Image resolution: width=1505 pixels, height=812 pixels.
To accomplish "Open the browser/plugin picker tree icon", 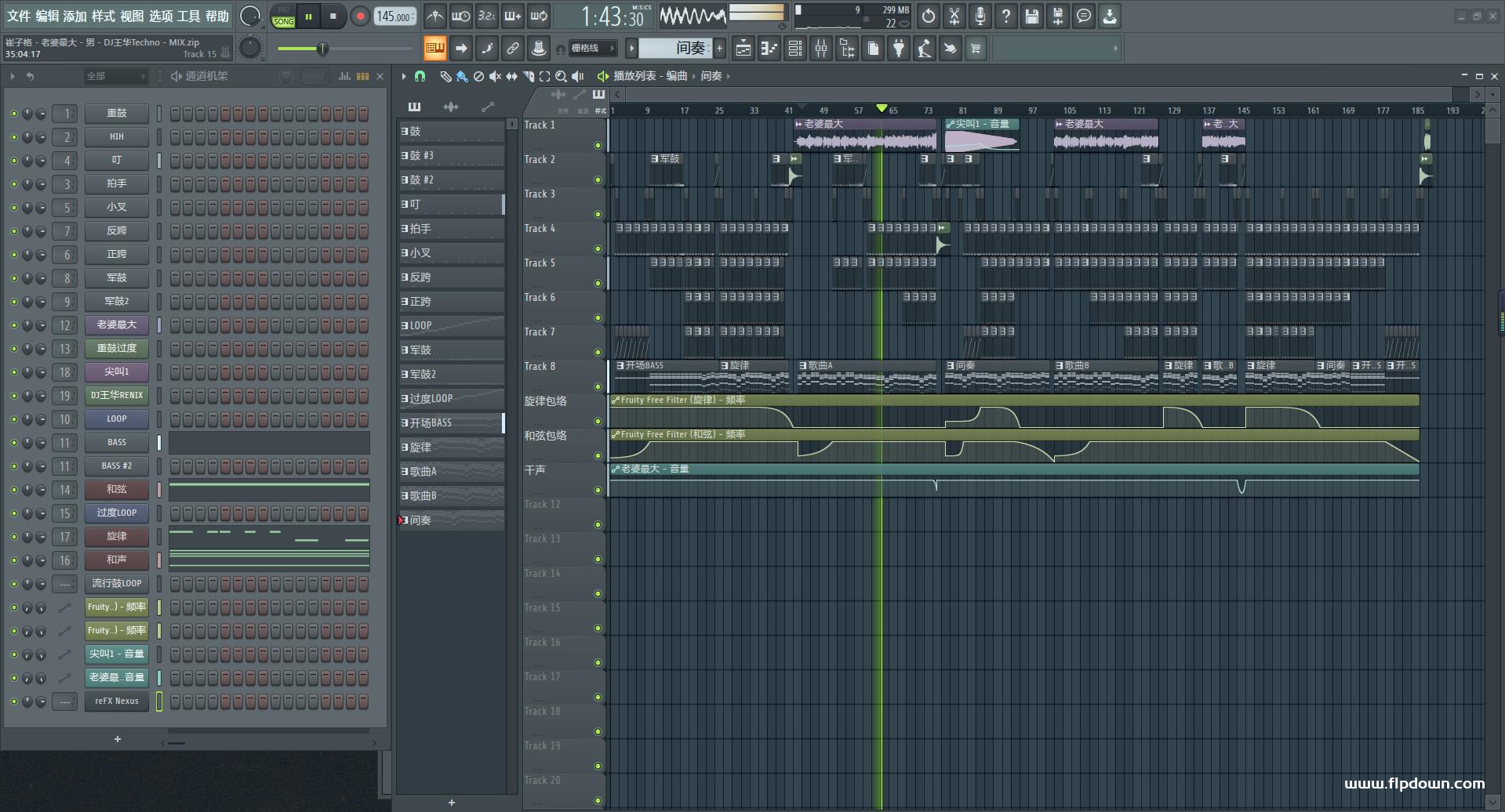I will click(847, 49).
